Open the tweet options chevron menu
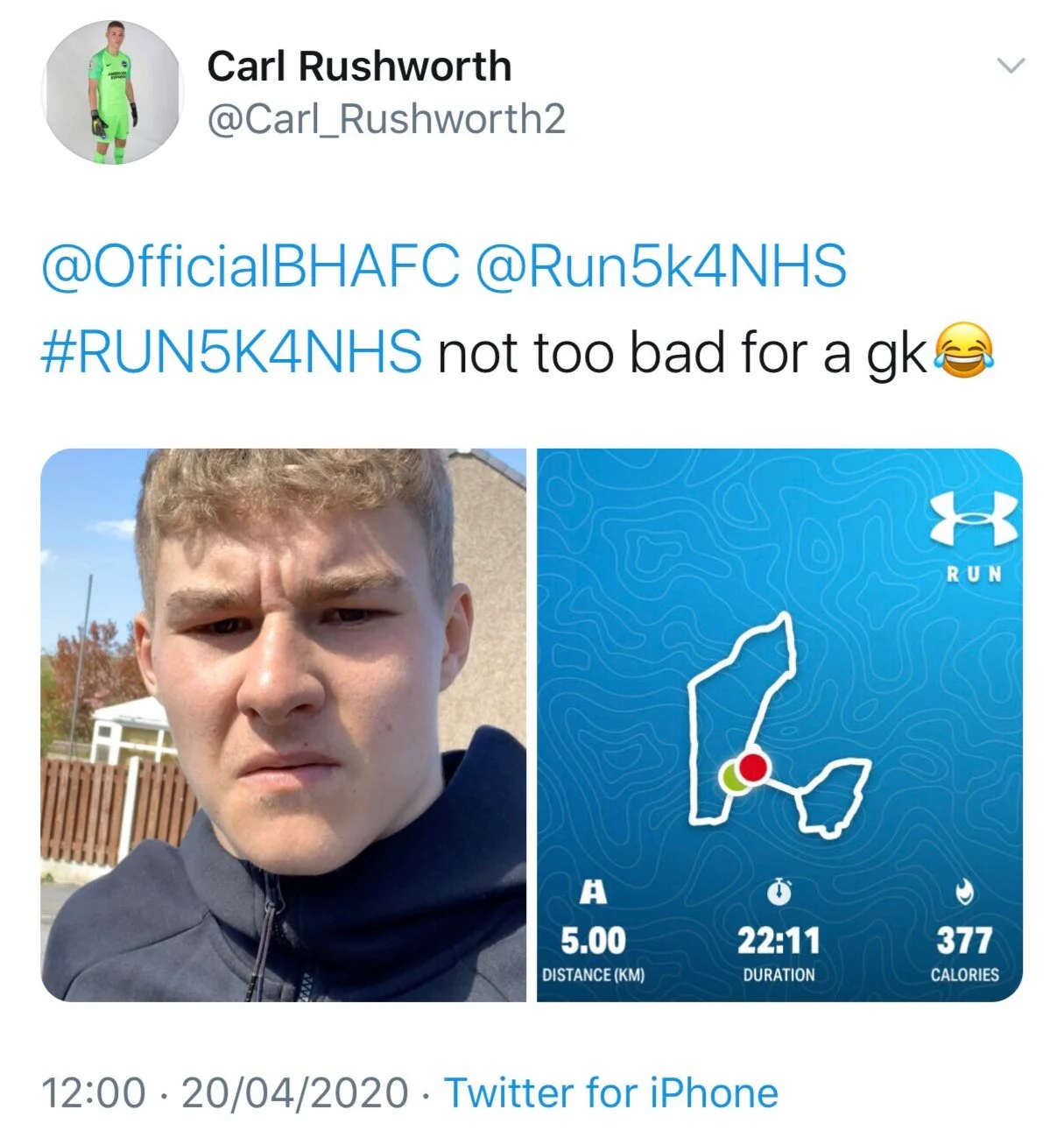 tap(1011, 66)
